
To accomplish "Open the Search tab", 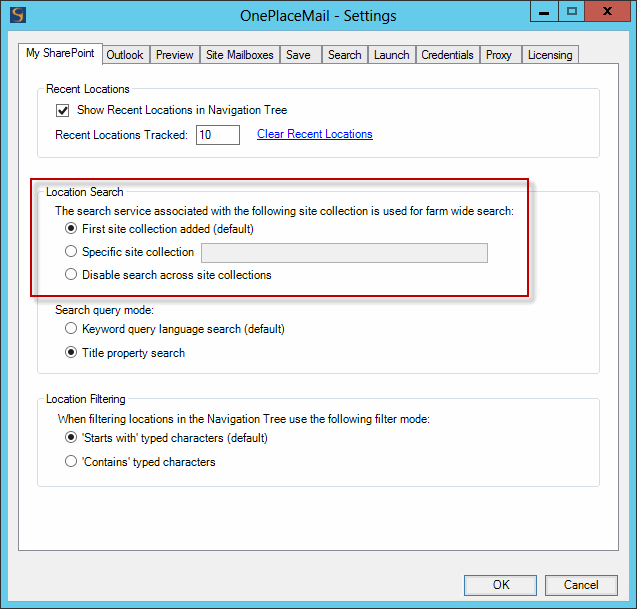I will (344, 55).
